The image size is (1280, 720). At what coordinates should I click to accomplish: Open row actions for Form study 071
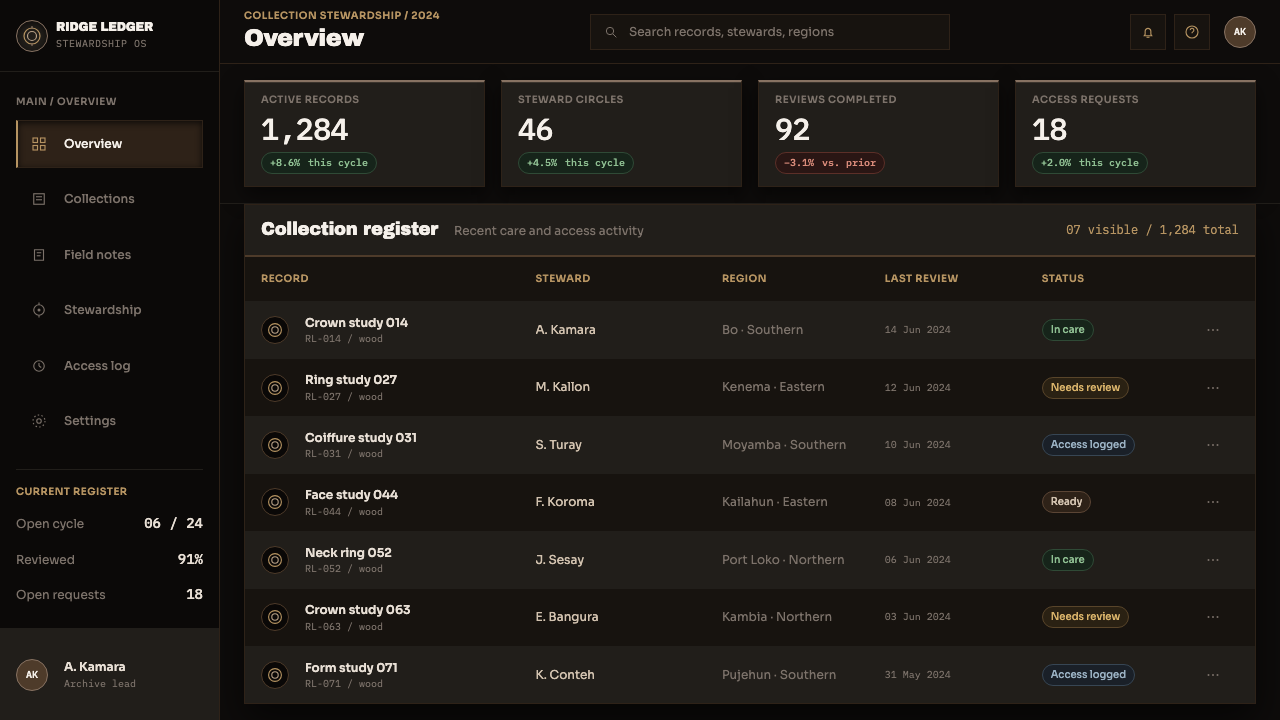[x=1213, y=675]
